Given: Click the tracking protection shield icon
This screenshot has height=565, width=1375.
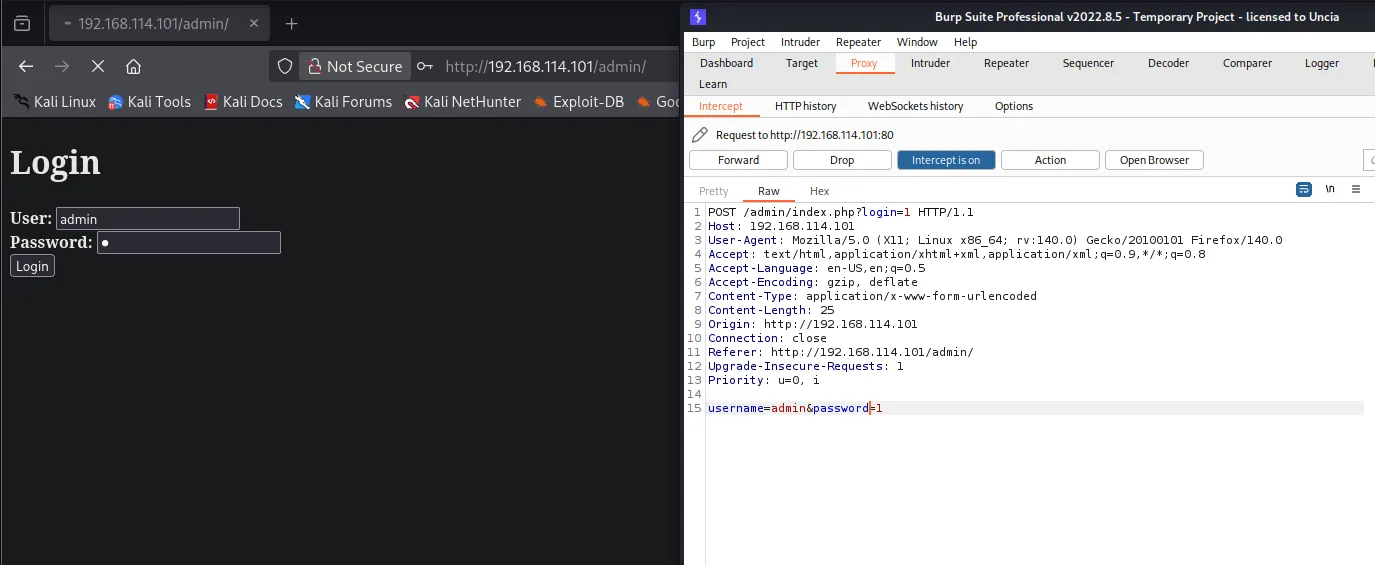Looking at the screenshot, I should (285, 66).
